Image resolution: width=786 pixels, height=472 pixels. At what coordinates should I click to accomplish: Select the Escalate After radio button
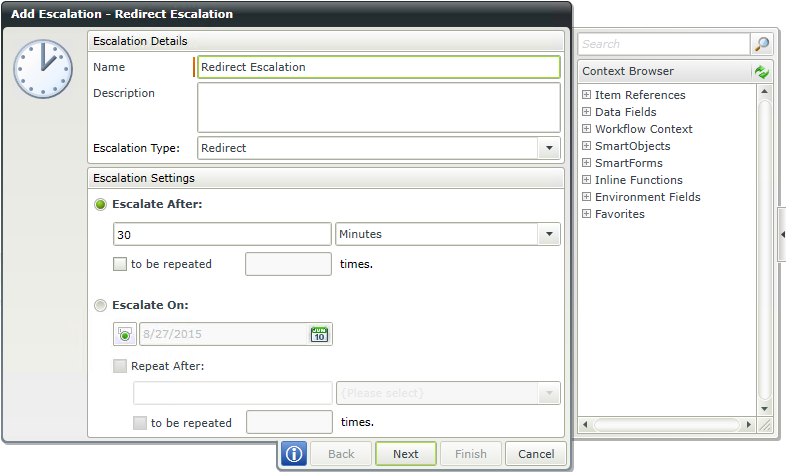101,204
